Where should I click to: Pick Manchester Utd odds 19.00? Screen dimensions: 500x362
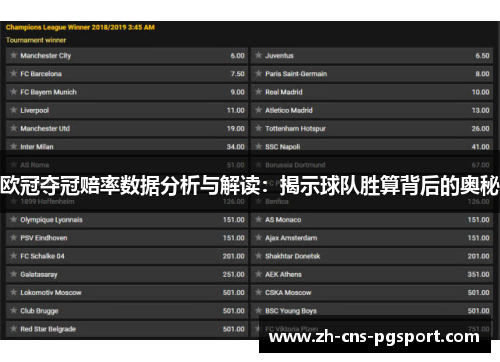(x=236, y=128)
